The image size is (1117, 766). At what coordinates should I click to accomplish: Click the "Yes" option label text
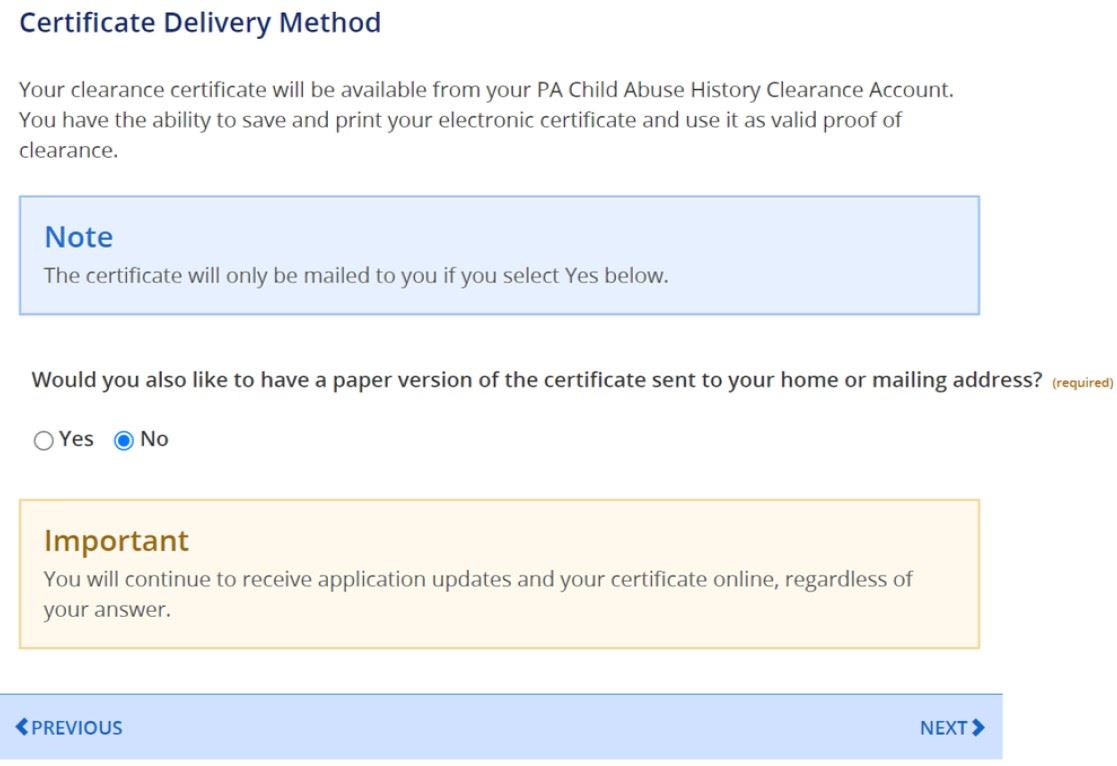click(x=75, y=439)
